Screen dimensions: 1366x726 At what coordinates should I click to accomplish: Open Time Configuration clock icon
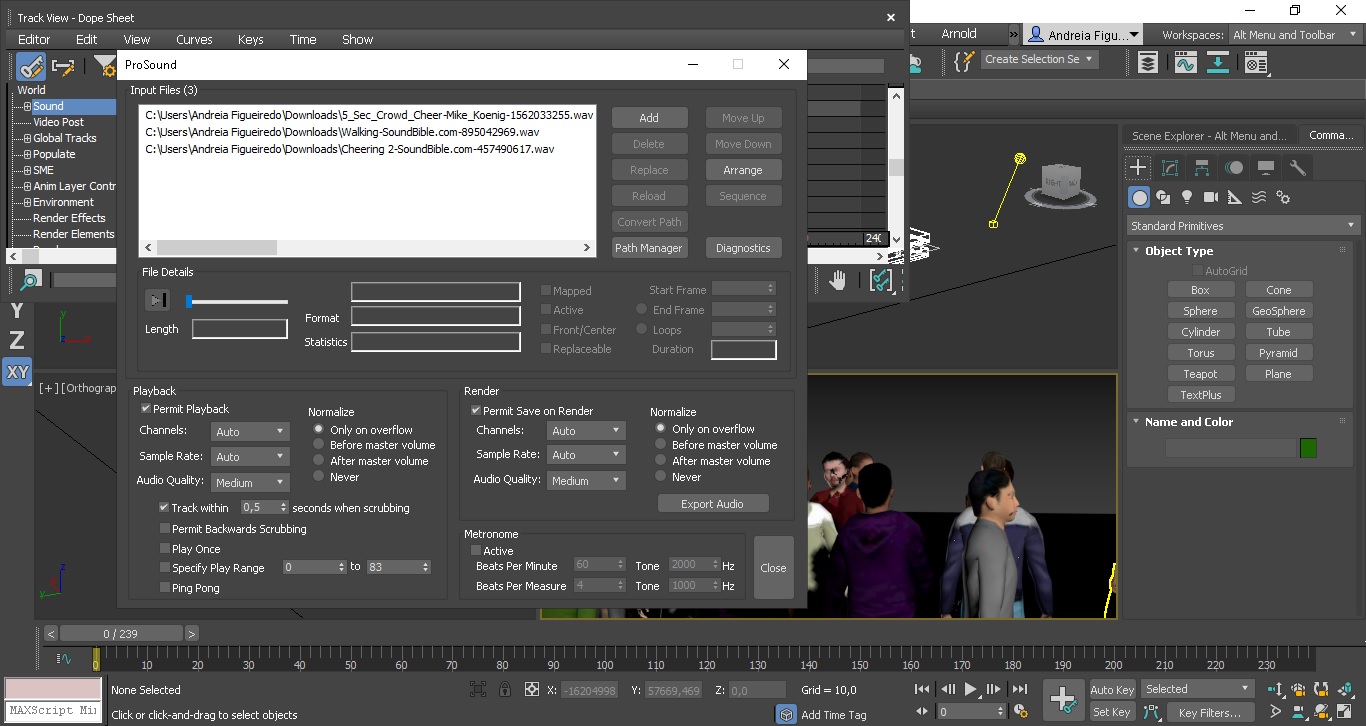1020,712
